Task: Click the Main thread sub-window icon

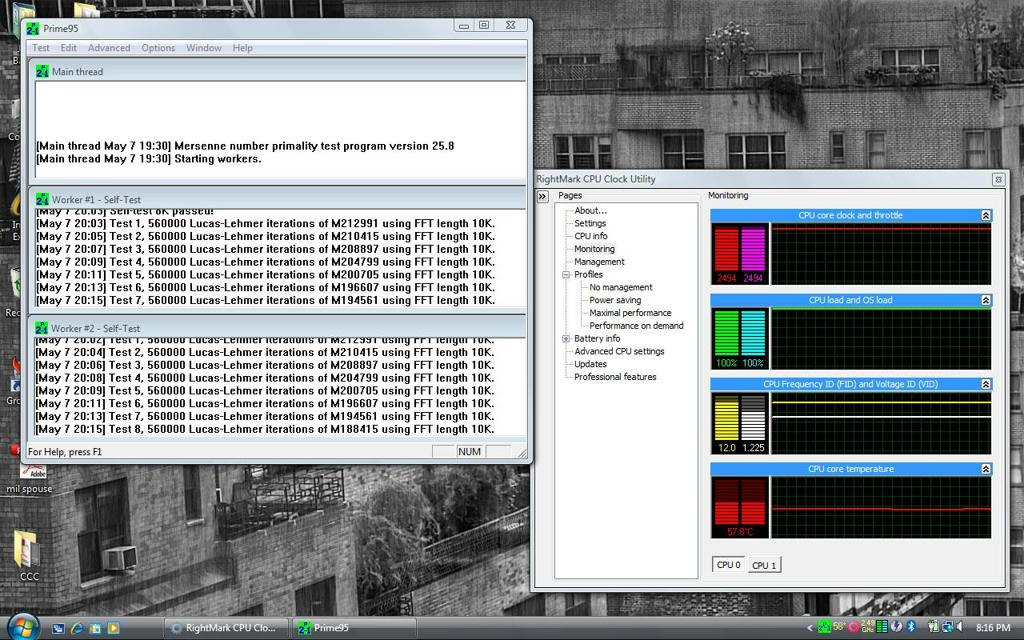Action: click(42, 71)
